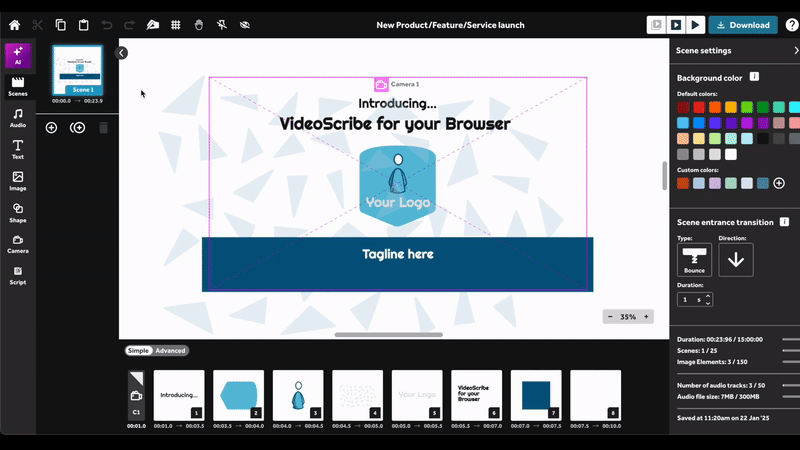The width and height of the screenshot is (800, 450).
Task: Select timeline element 2 hexagon shape
Action: 239,395
